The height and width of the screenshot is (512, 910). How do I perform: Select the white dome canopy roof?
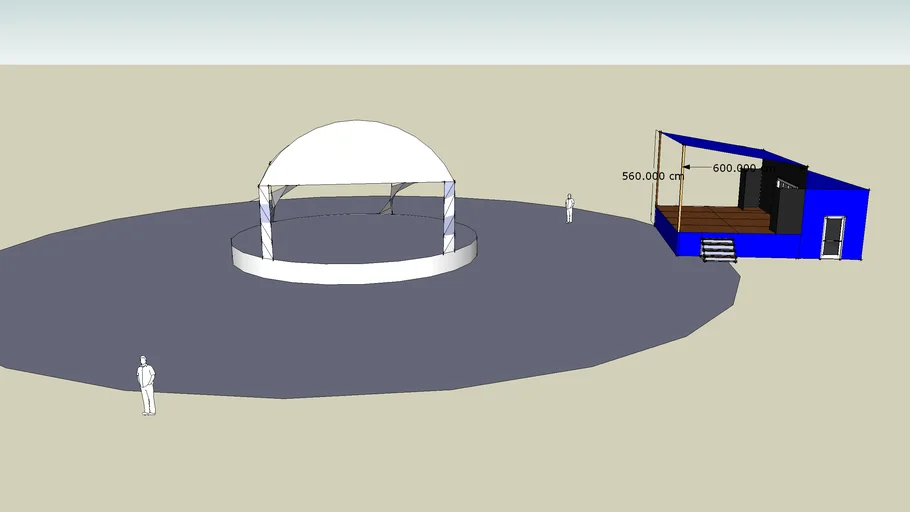355,153
